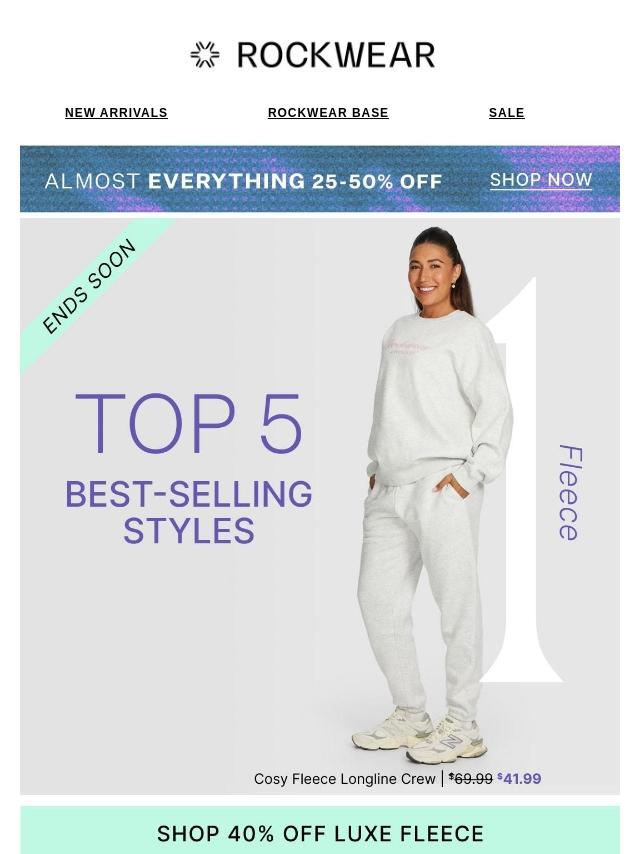Click the grey crew sweatshirt on model
The height and width of the screenshot is (854, 640).
(440, 398)
